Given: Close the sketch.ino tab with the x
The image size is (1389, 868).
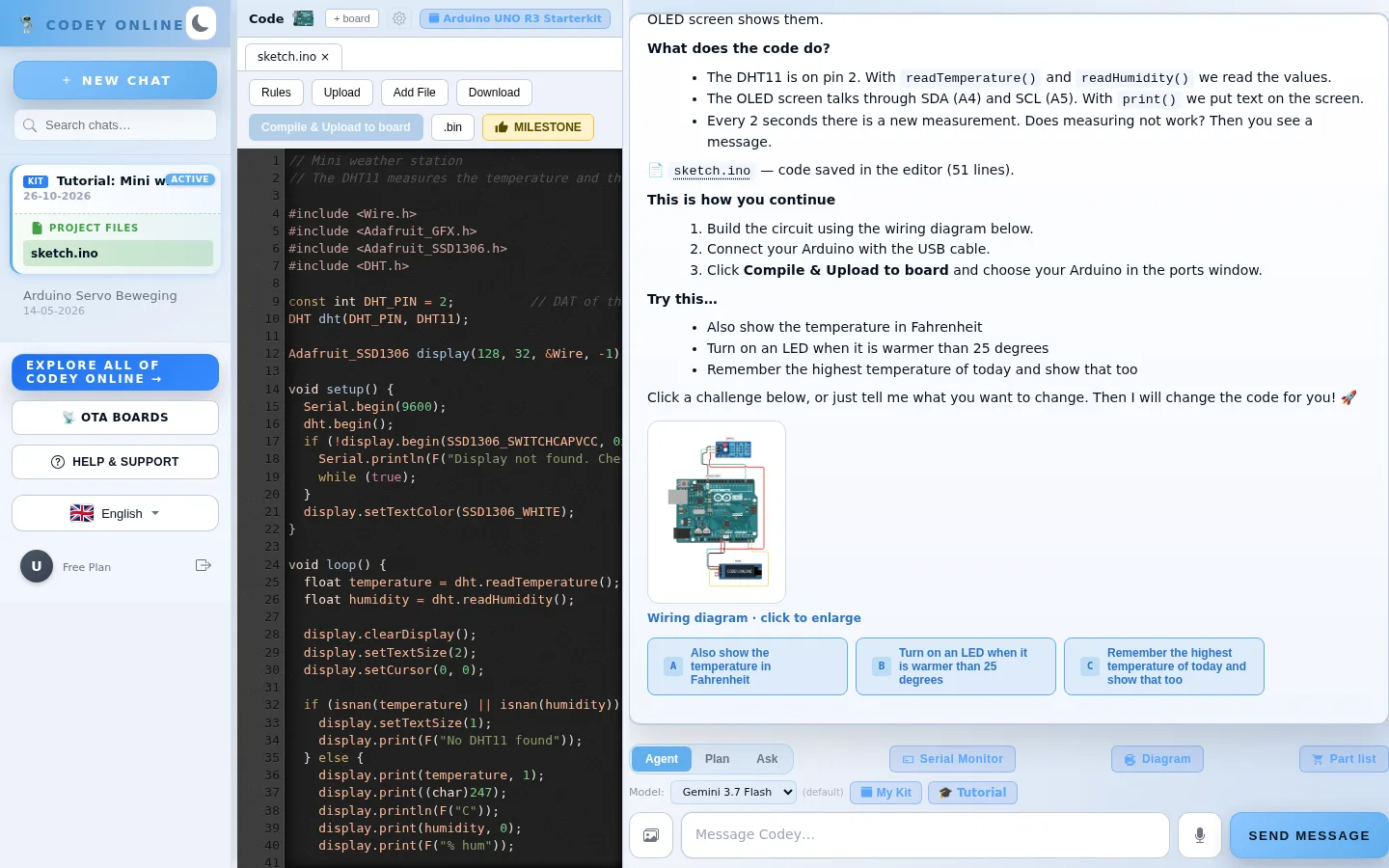Looking at the screenshot, I should click(x=325, y=57).
